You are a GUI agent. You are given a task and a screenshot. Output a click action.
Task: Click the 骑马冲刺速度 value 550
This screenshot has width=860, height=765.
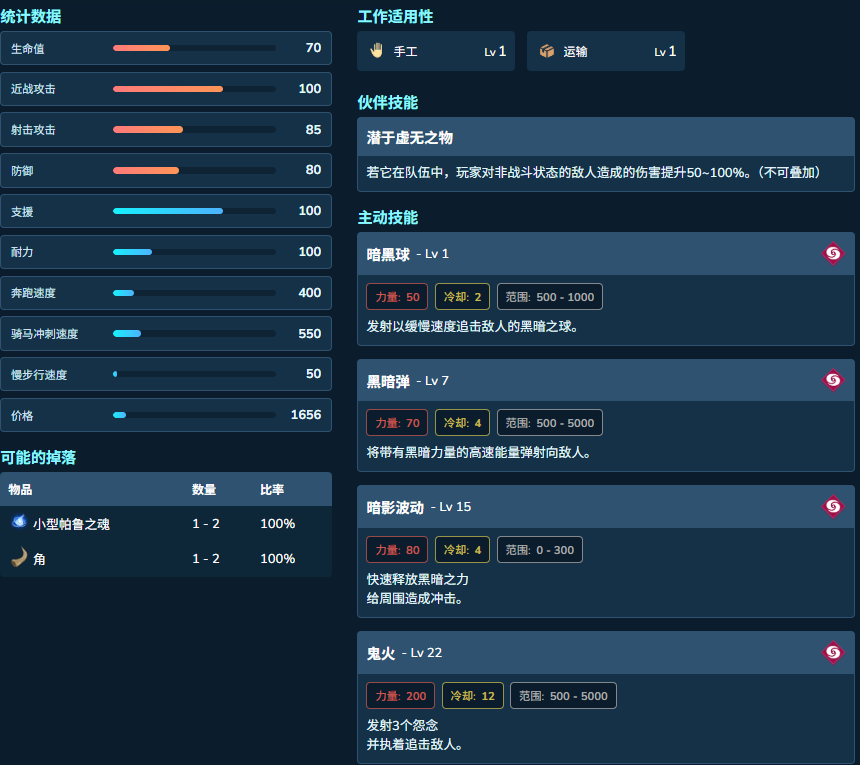pyautogui.click(x=309, y=333)
